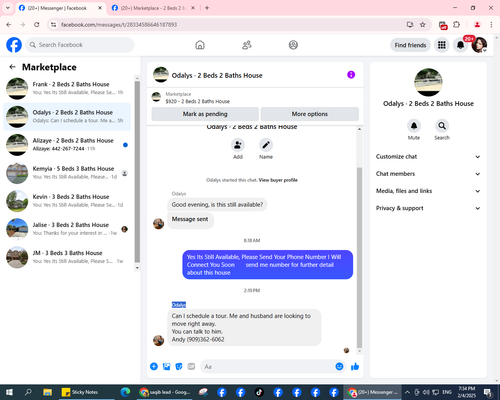Viewport: 500px width, 400px height.
Task: Open the Facebook home logo
Action: (x=14, y=45)
